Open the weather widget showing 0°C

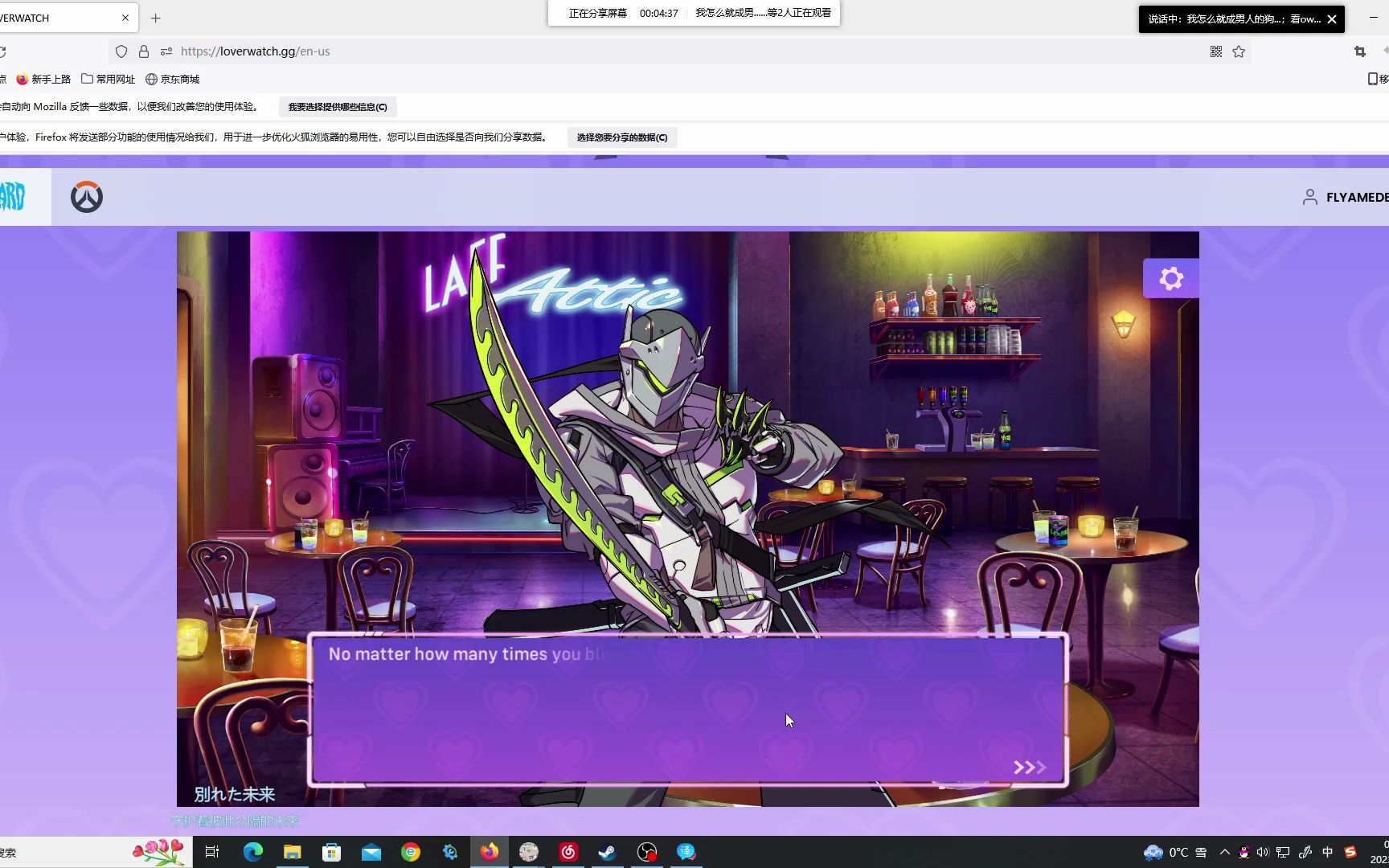[x=1175, y=852]
